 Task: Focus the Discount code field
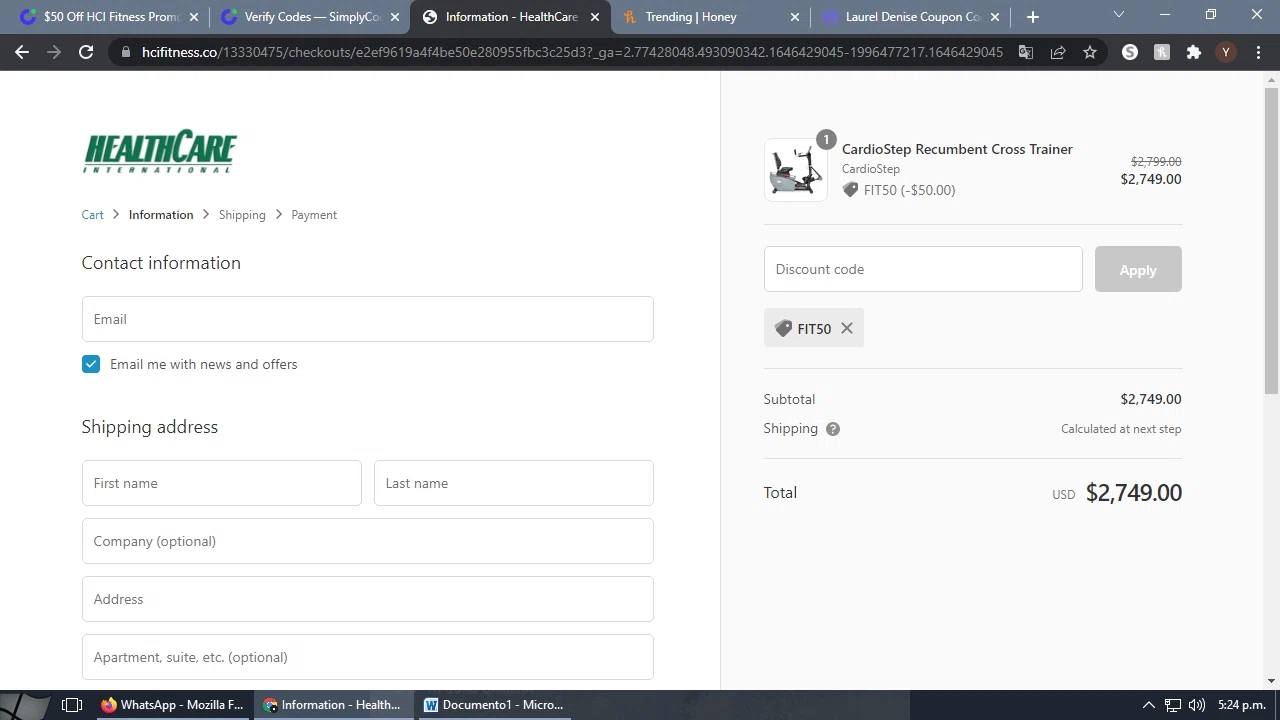pyautogui.click(x=923, y=269)
